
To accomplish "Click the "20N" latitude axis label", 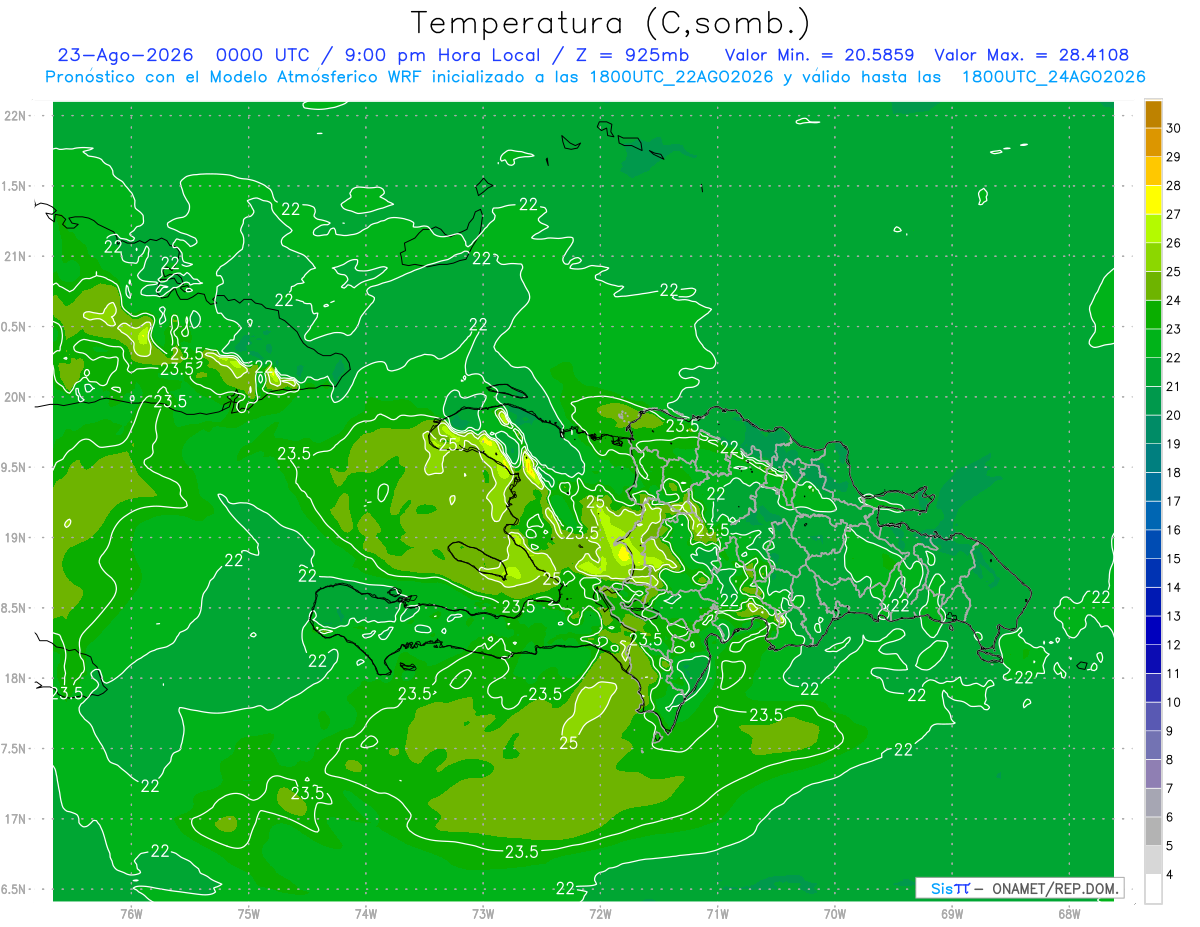I will pos(15,397).
